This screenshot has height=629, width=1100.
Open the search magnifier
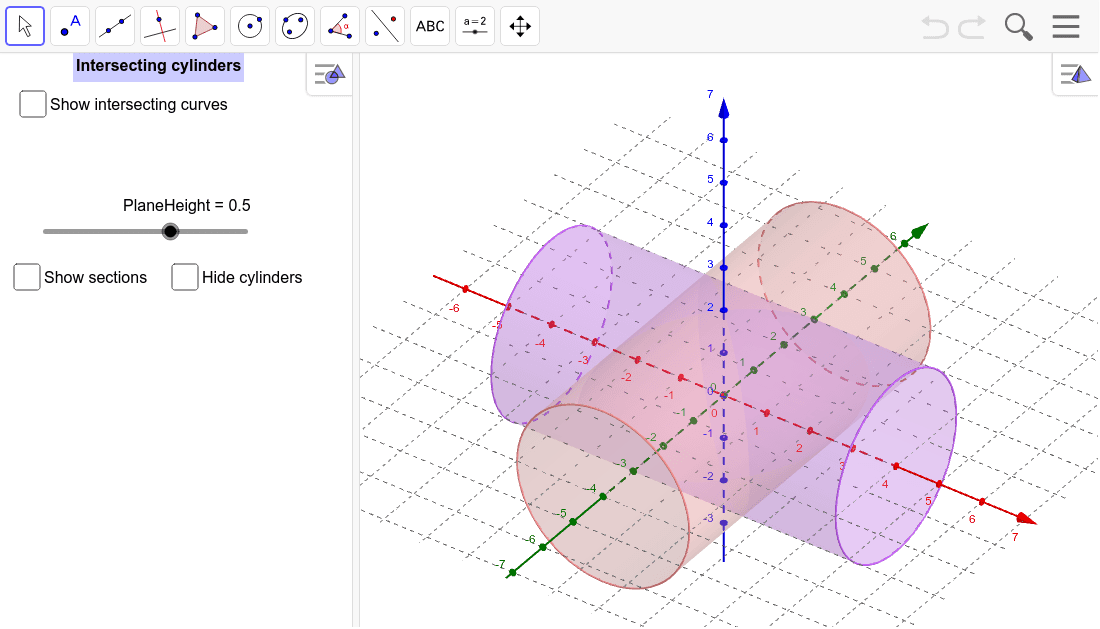(1018, 27)
